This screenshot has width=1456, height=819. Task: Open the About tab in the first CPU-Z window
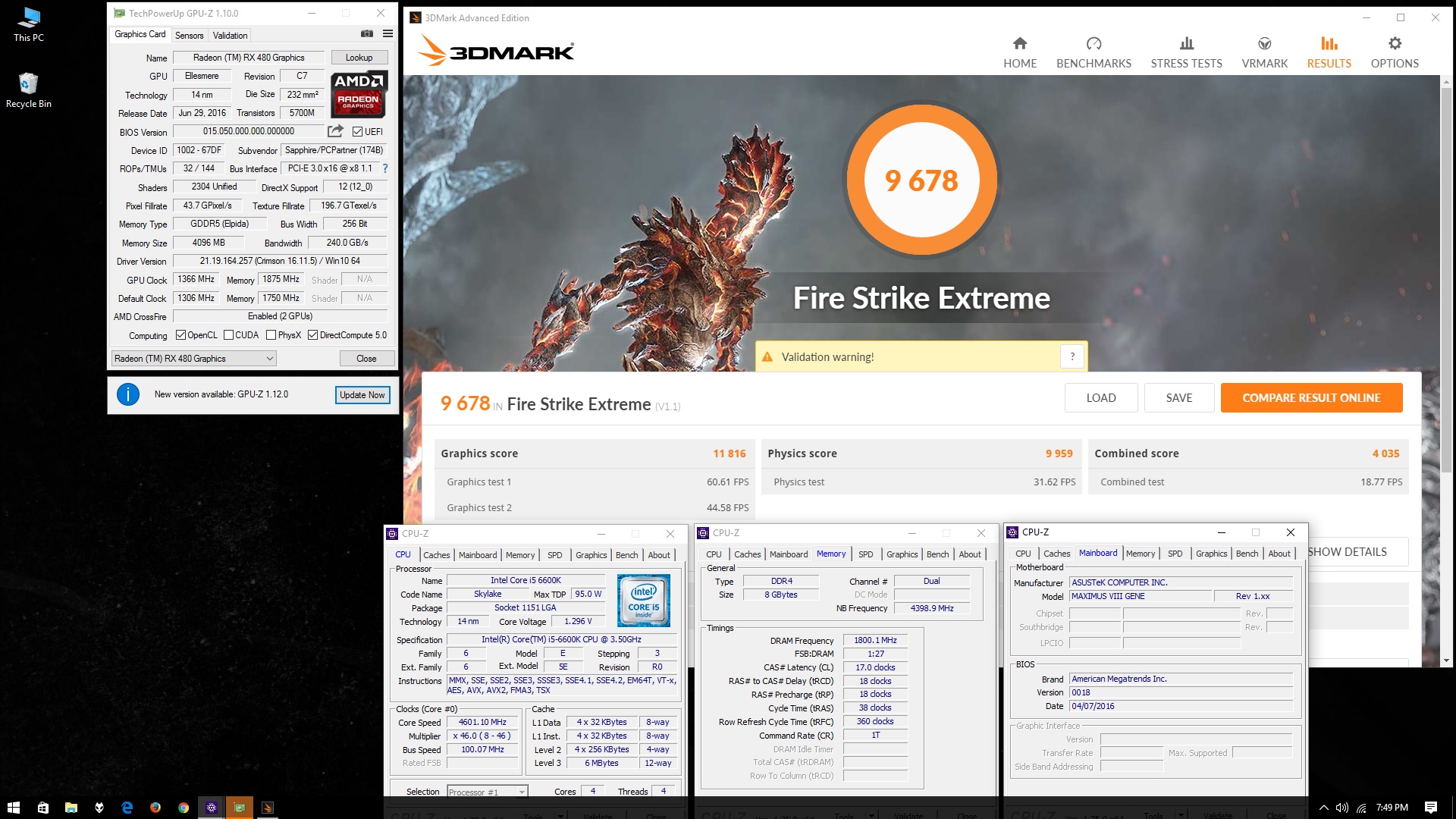[658, 555]
